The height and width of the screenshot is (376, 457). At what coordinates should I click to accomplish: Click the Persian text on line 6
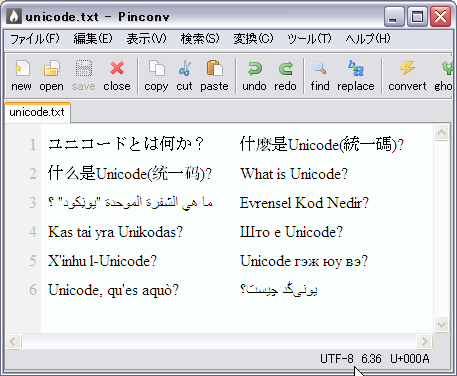(x=279, y=289)
